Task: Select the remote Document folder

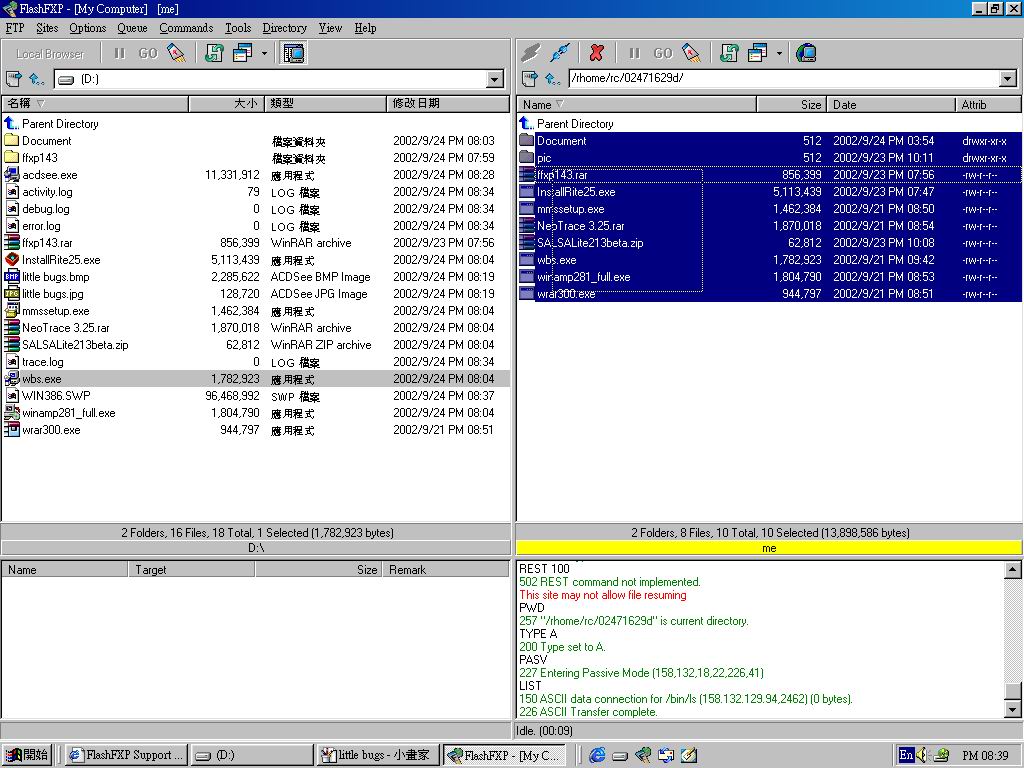Action: (x=561, y=141)
